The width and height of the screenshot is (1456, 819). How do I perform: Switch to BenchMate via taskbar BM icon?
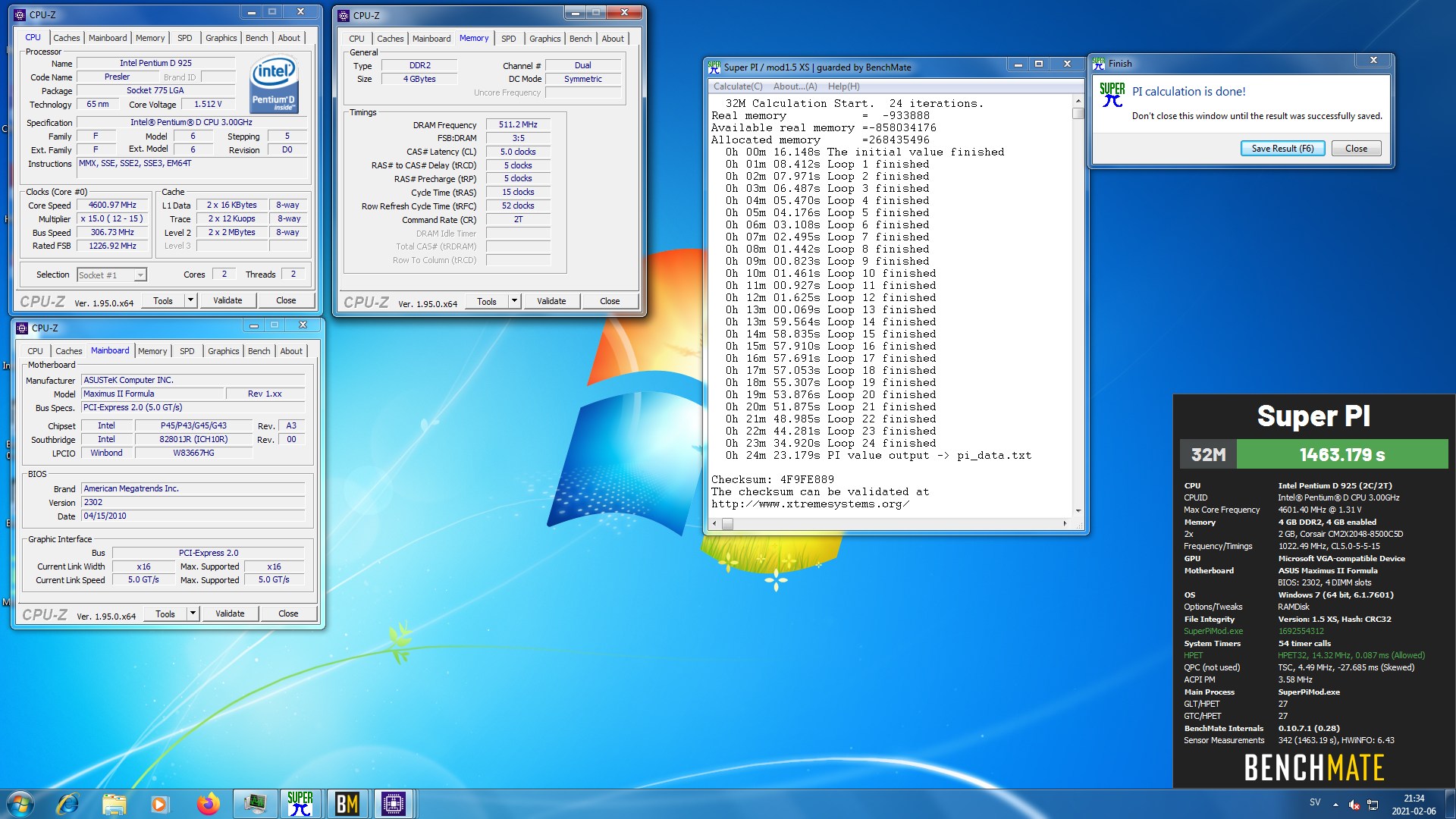[347, 804]
